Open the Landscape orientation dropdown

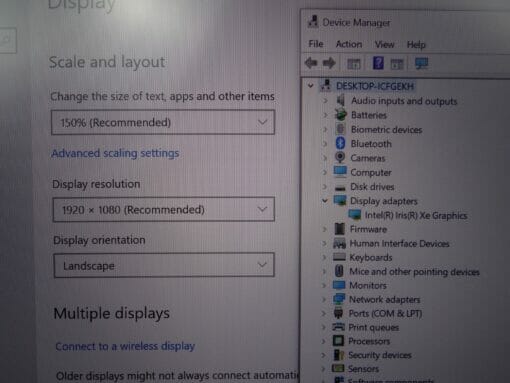coord(164,265)
